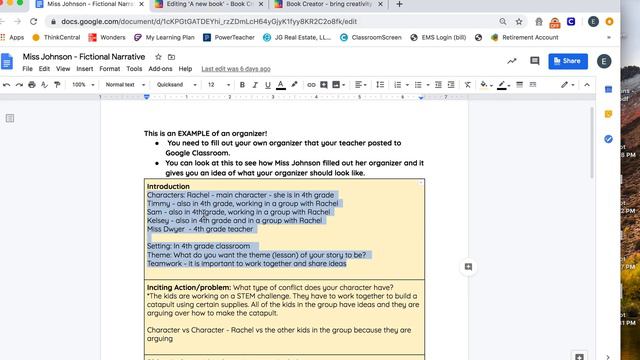Open the File menu
This screenshot has height=360, width=640.
(27, 69)
